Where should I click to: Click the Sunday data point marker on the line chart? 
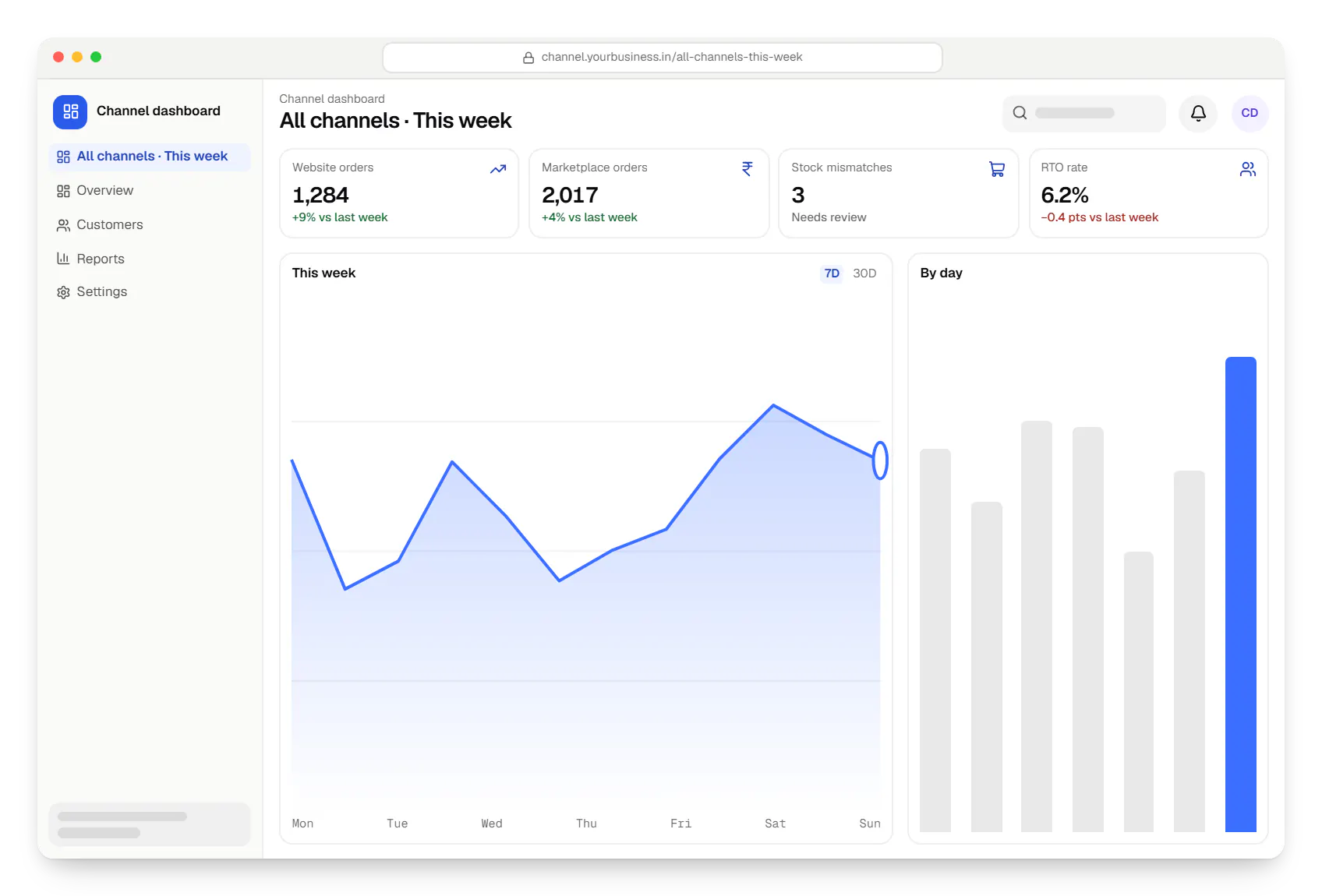[880, 460]
